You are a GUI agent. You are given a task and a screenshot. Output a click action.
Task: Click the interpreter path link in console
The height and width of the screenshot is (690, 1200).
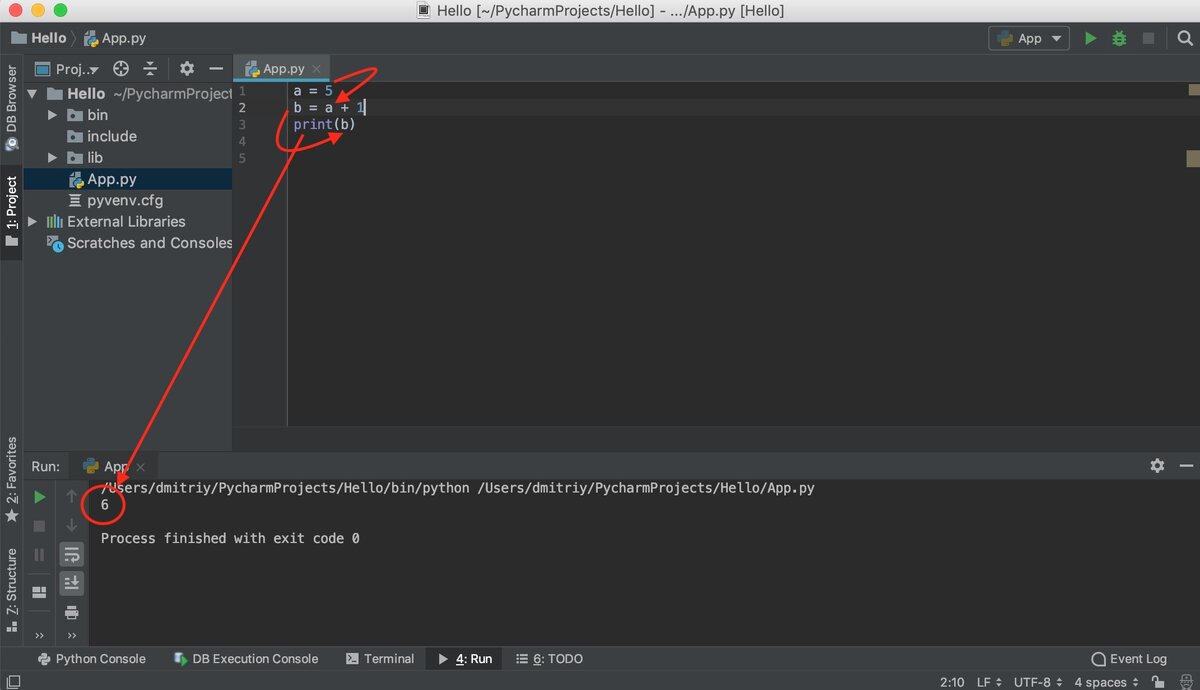pos(285,489)
